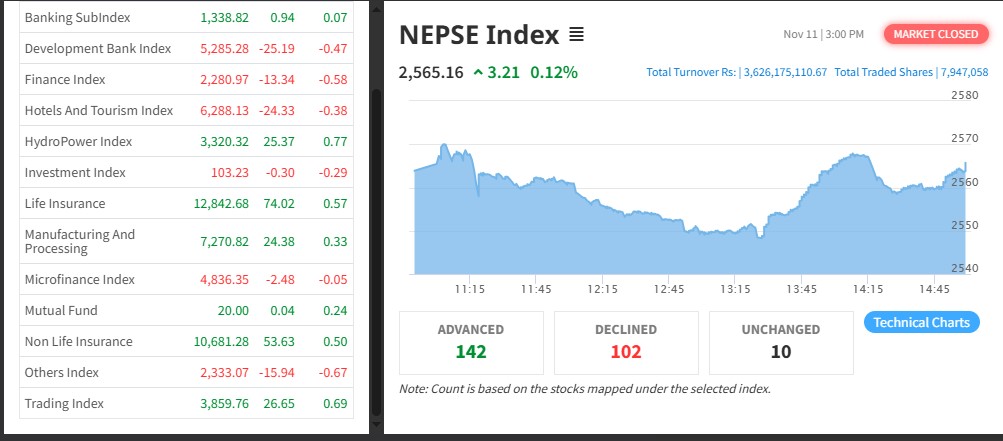The width and height of the screenshot is (1003, 441).
Task: Click the Unchanged stocks count box
Action: coord(781,341)
